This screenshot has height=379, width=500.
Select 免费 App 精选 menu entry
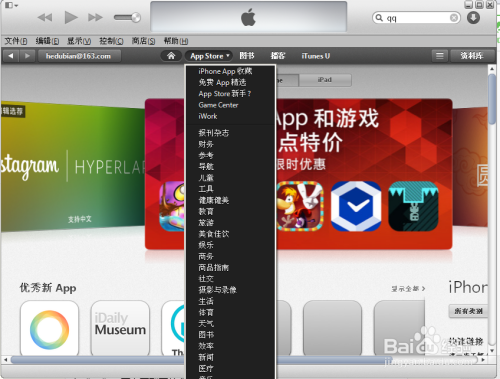[222, 82]
